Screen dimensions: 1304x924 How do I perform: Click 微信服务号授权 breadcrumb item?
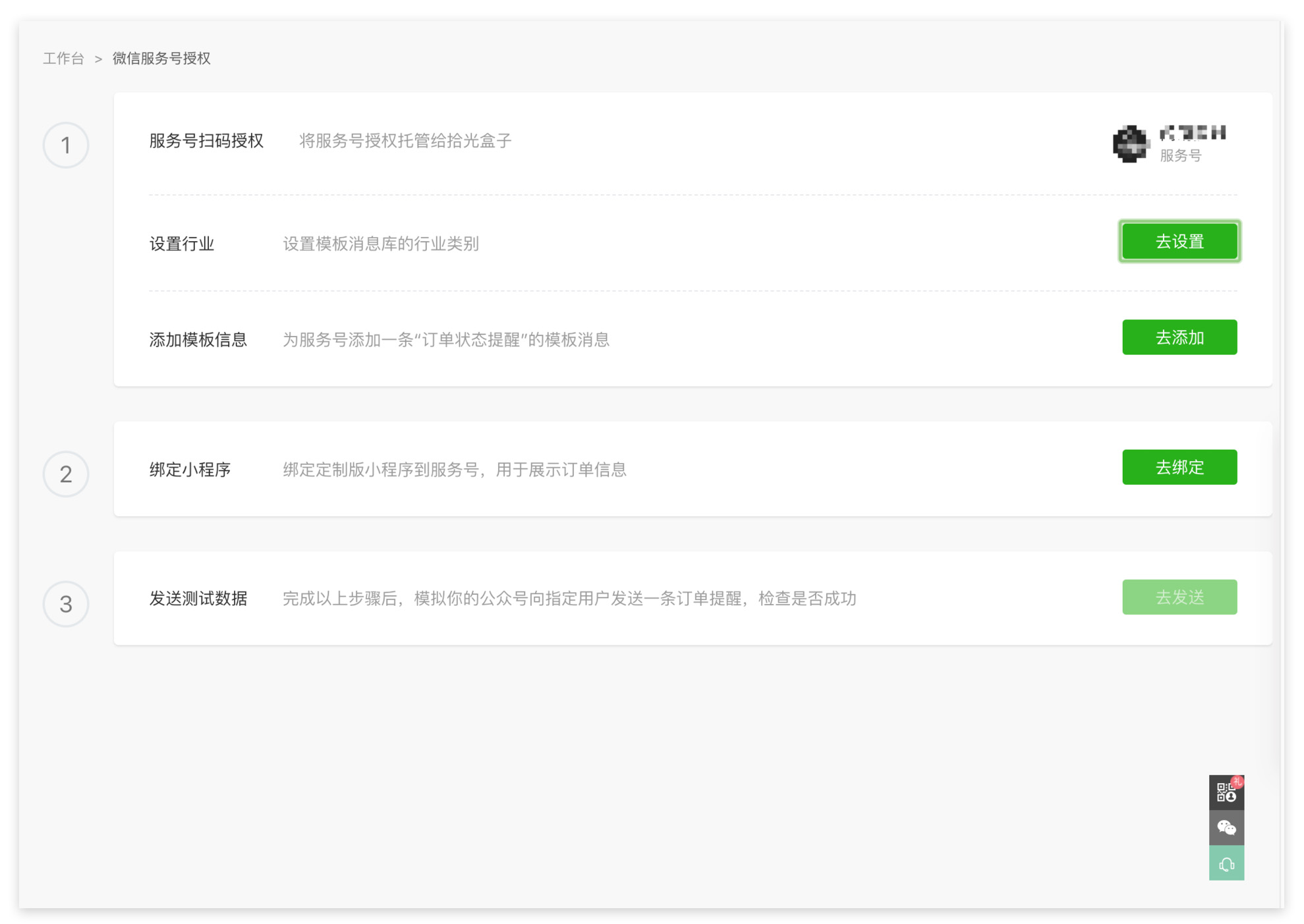click(x=161, y=59)
